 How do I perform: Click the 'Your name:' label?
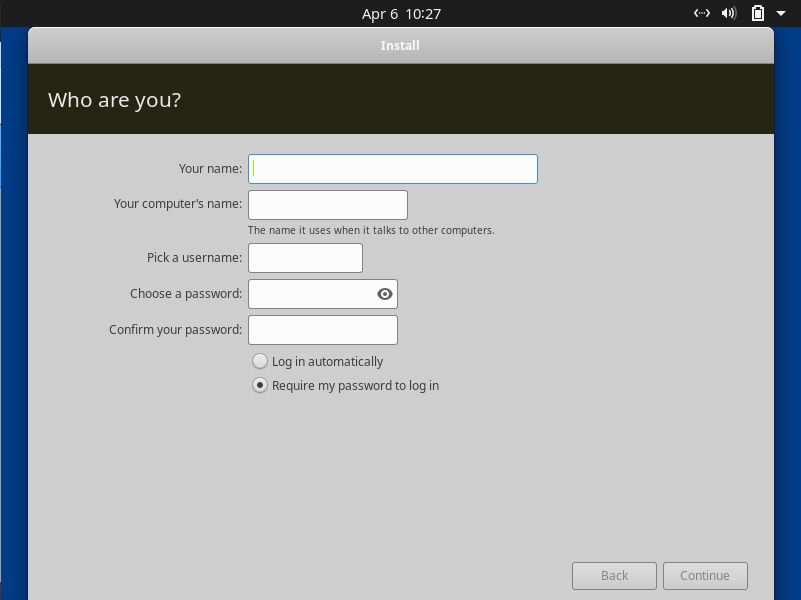coord(210,169)
